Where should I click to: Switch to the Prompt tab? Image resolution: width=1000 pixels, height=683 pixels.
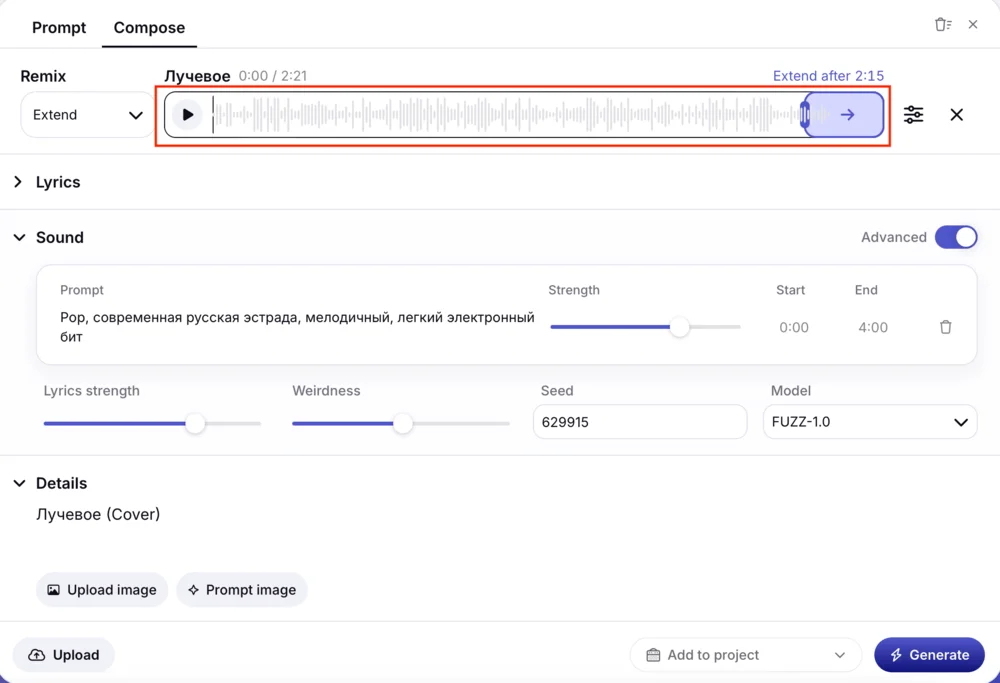(59, 27)
